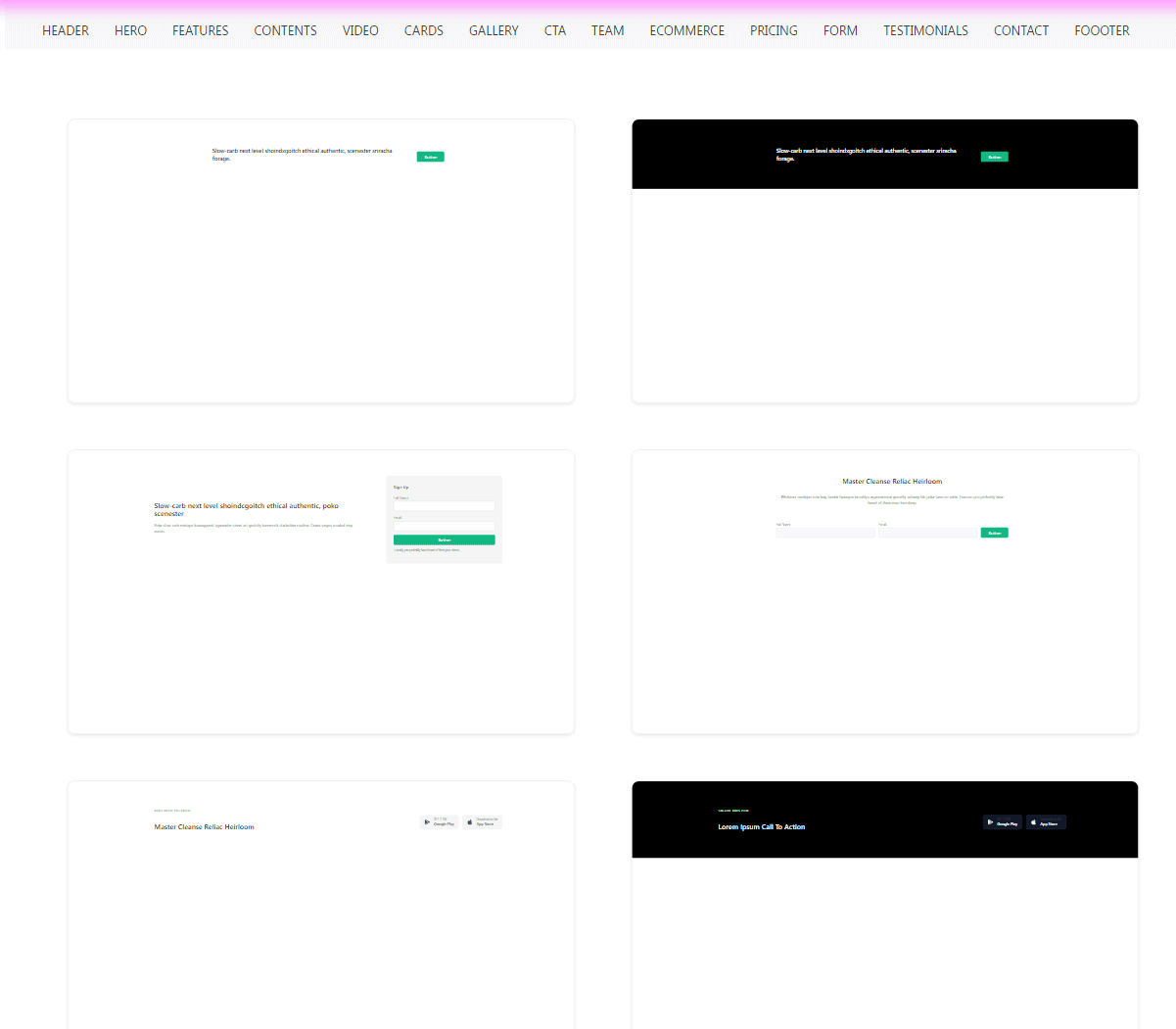Jump to the VIDEO section

(x=360, y=30)
